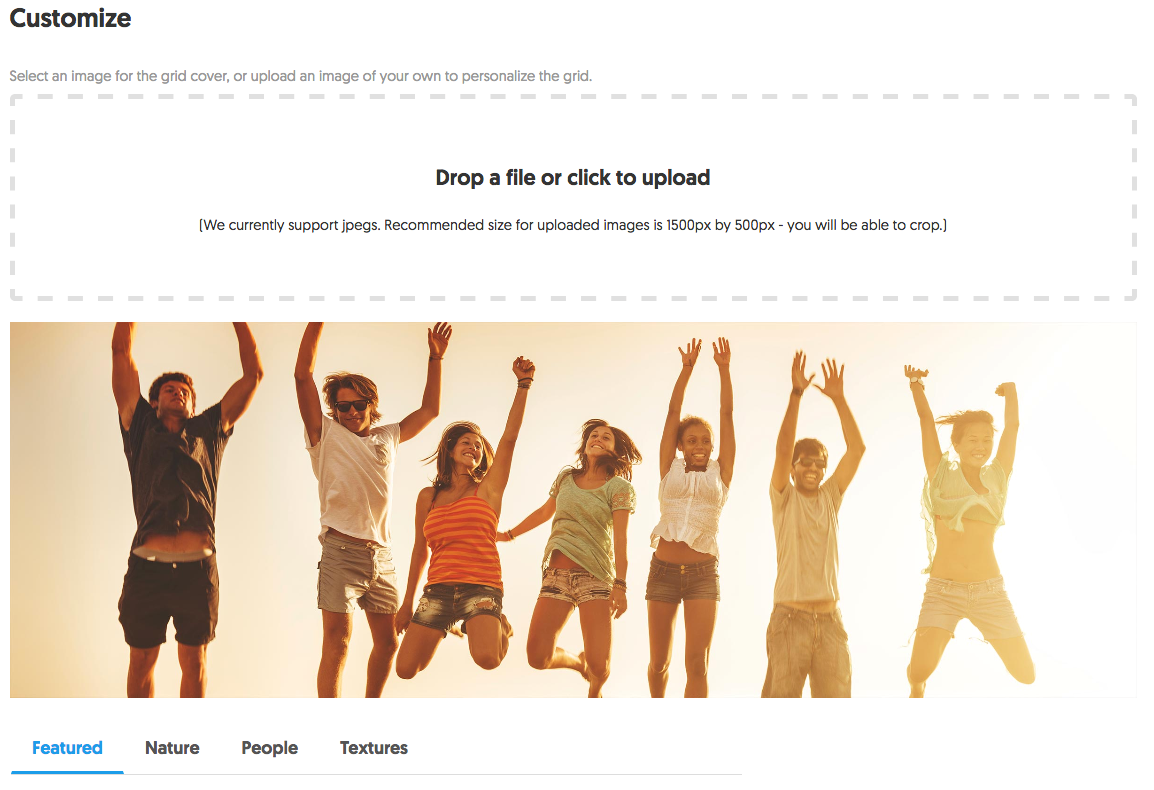The width and height of the screenshot is (1154, 790).
Task: Click "Drop a file or click to upload"
Action: [573, 177]
